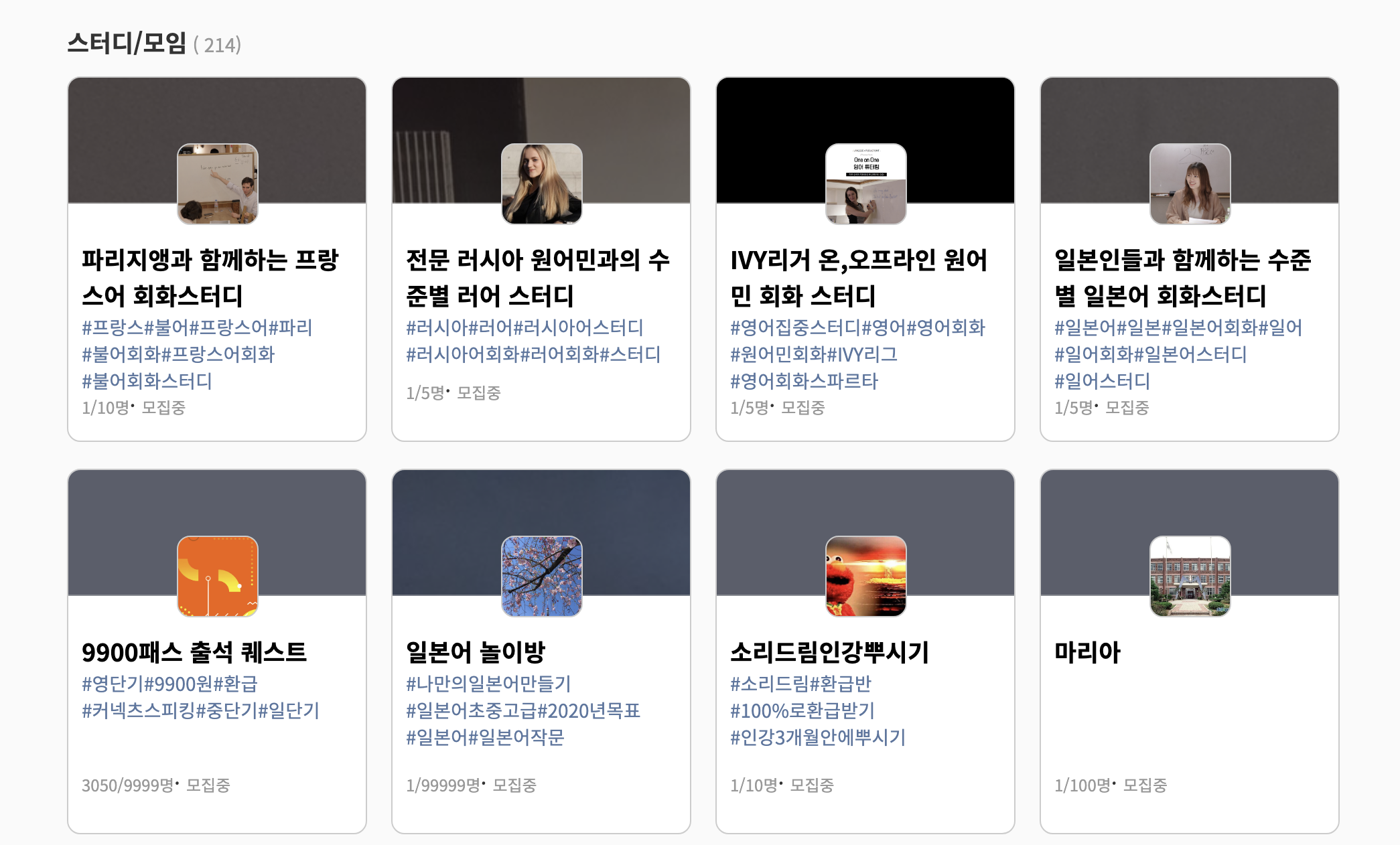Click the One on One tutoring thumbnail
Screen dimensions: 1400x845
coord(865,183)
